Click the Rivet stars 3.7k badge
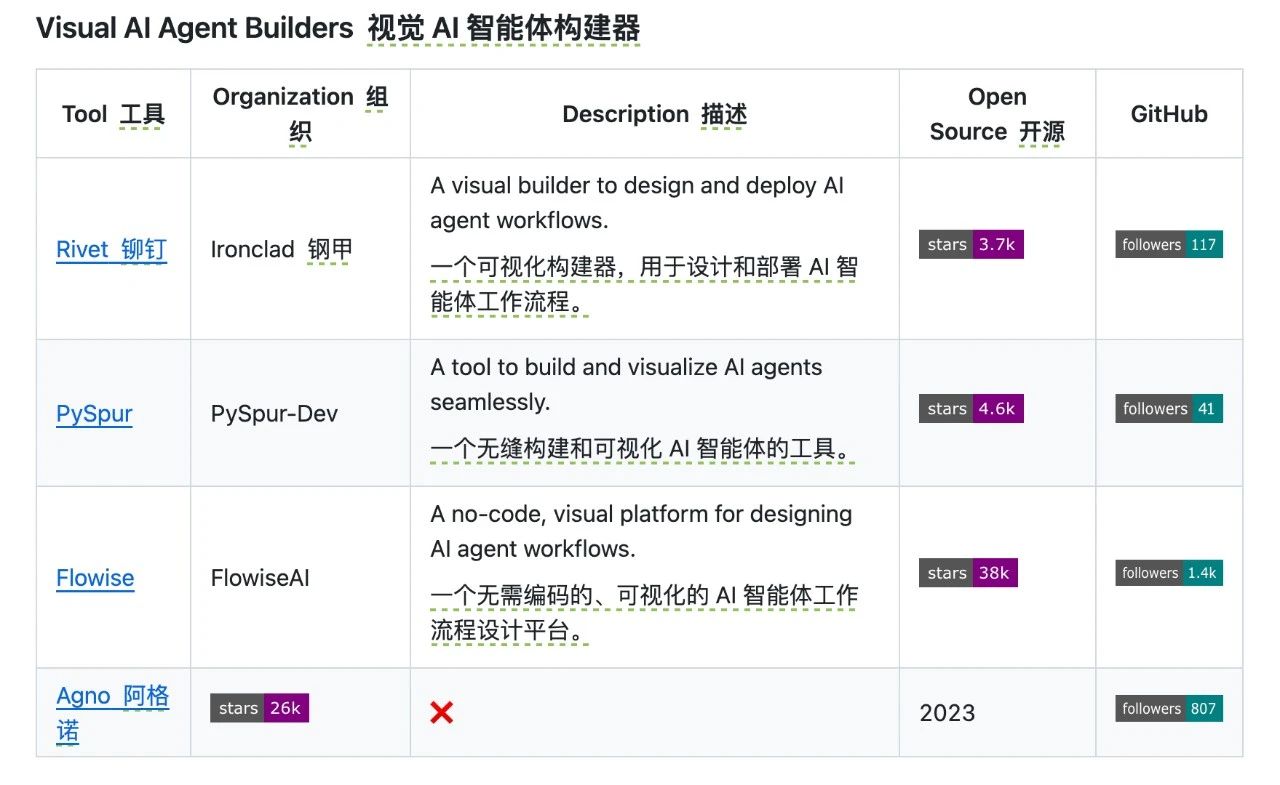This screenshot has height=785, width=1280. [x=971, y=244]
